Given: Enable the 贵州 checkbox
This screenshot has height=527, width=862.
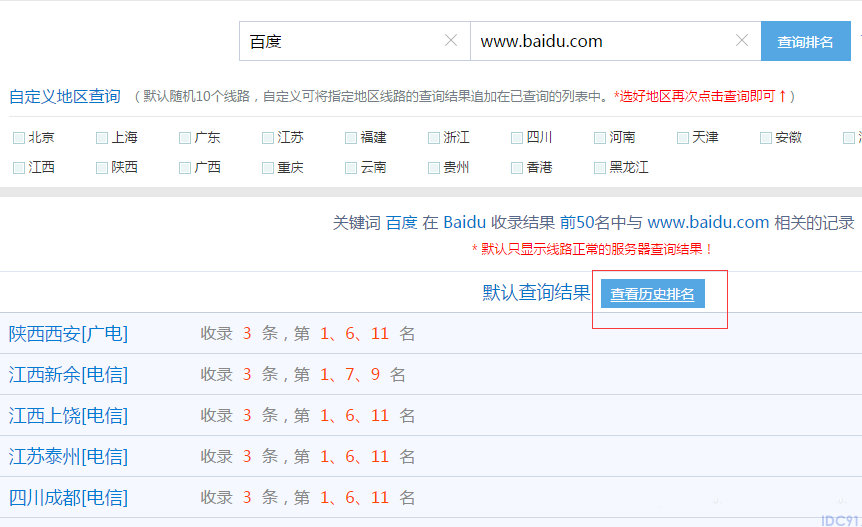Looking at the screenshot, I should (434, 168).
